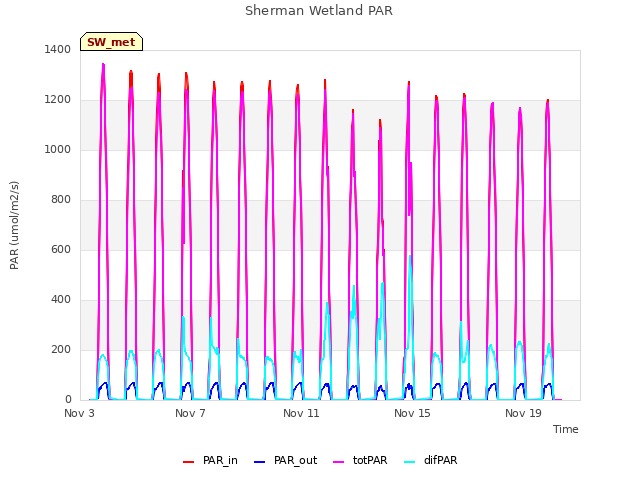Viewport: 640px width, 480px height.
Task: Click the magenta totPAR legend swatch
Action: click(339, 462)
